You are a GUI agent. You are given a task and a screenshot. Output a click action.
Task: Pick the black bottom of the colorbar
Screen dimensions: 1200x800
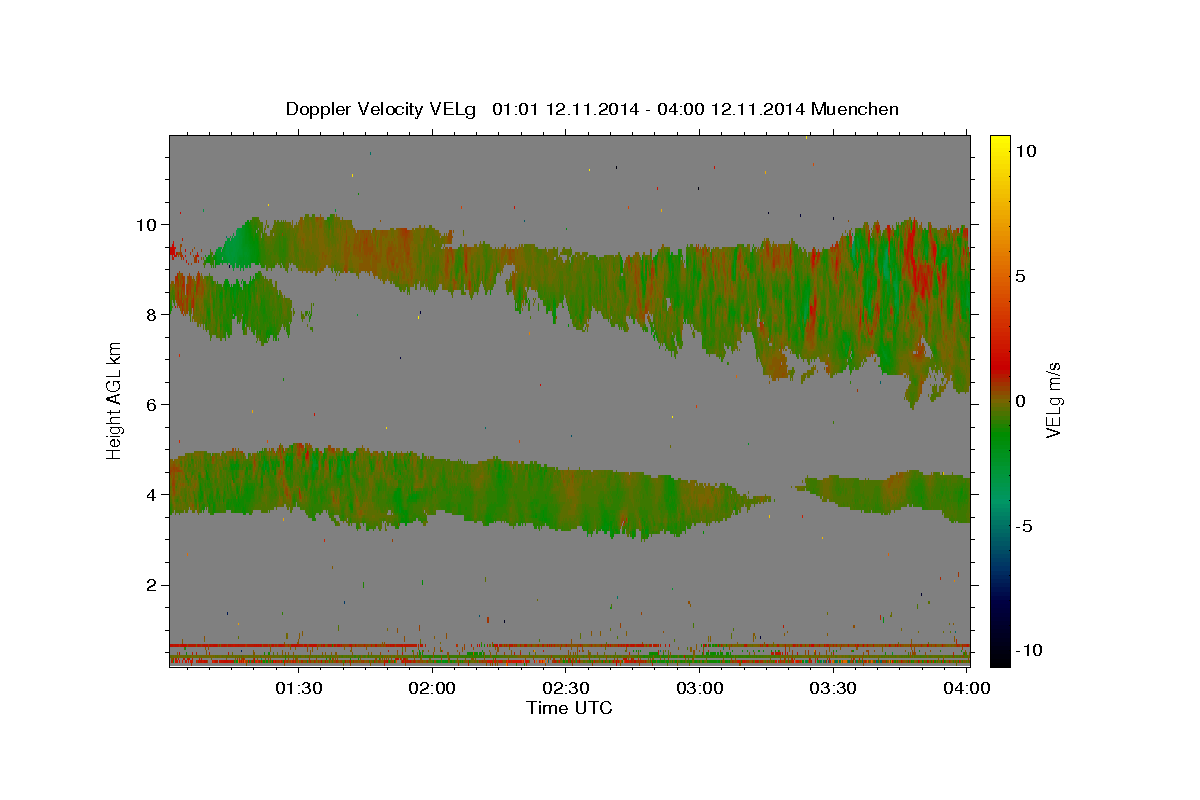[999, 655]
